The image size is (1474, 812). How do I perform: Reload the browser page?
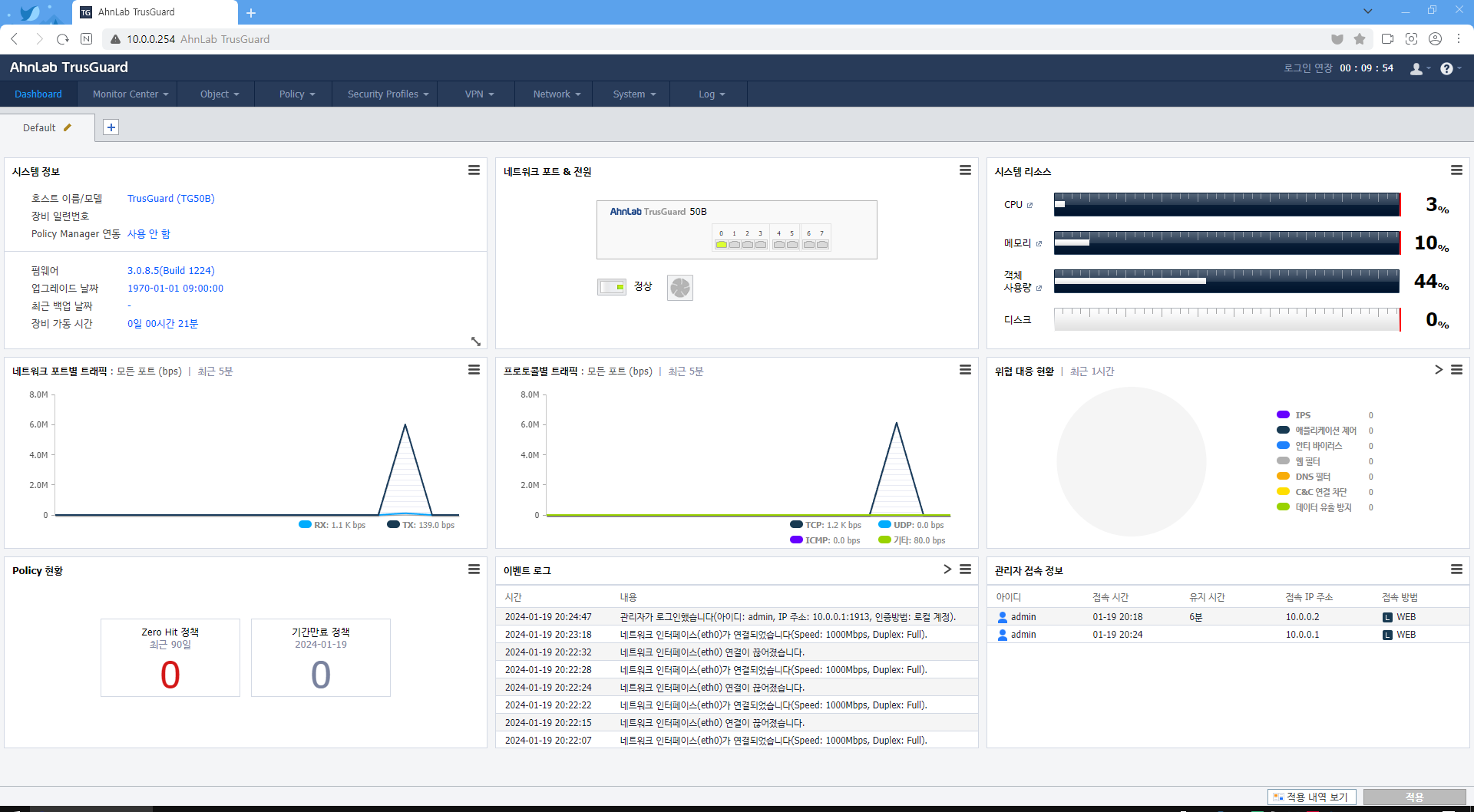[63, 39]
